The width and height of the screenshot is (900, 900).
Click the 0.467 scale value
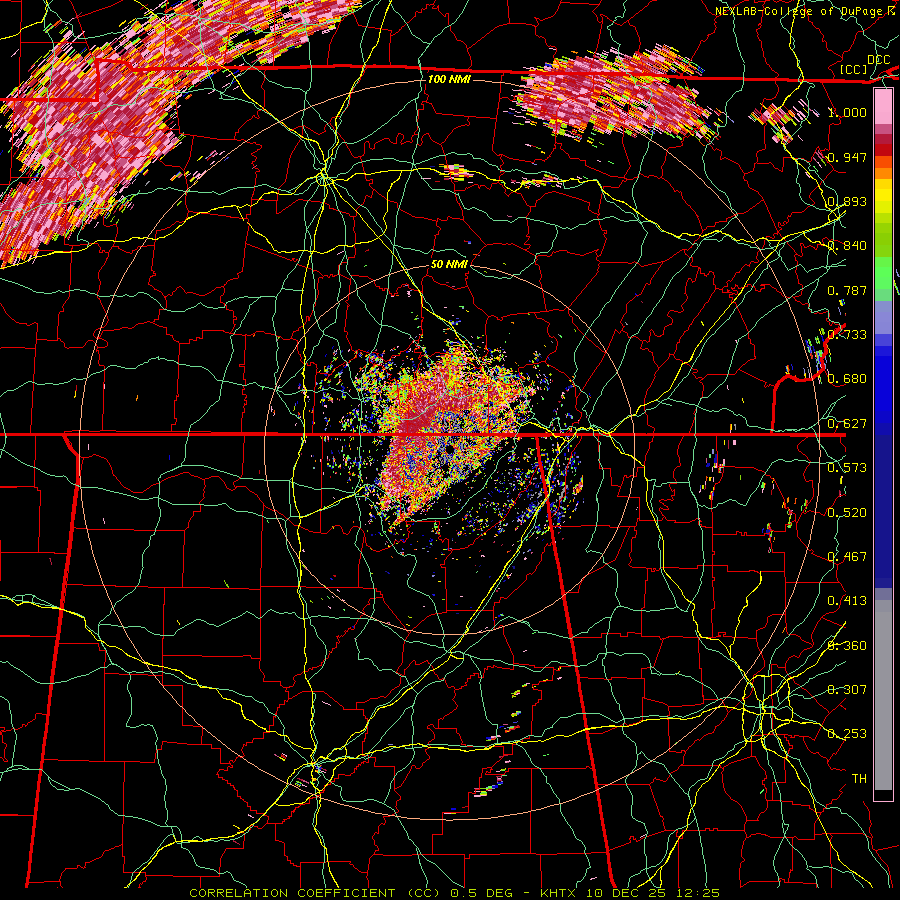[847, 557]
